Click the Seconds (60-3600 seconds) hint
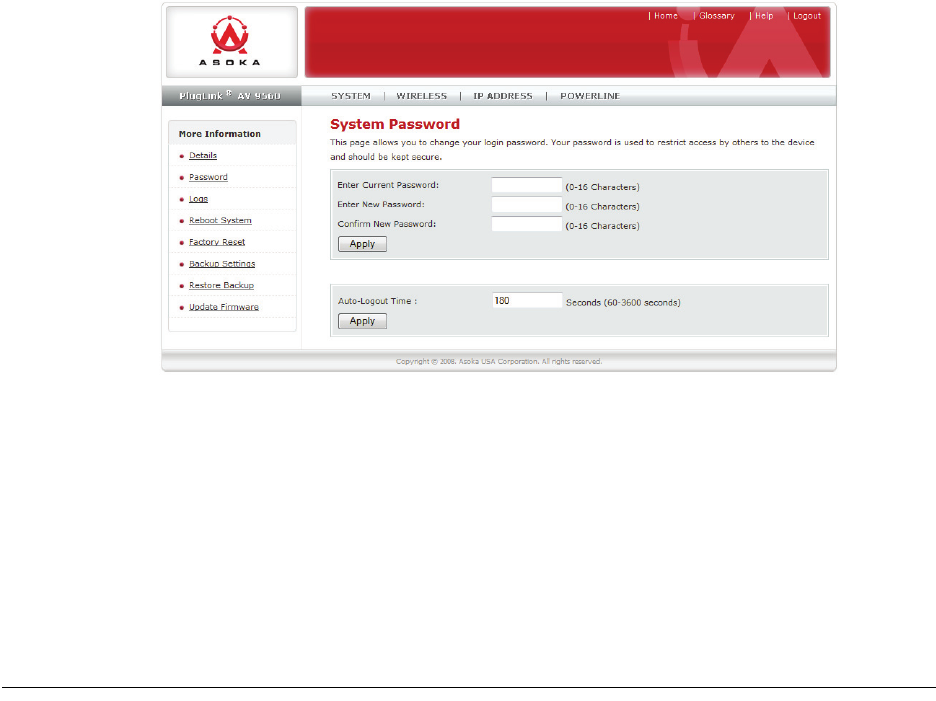This screenshot has height=701, width=936. (623, 303)
